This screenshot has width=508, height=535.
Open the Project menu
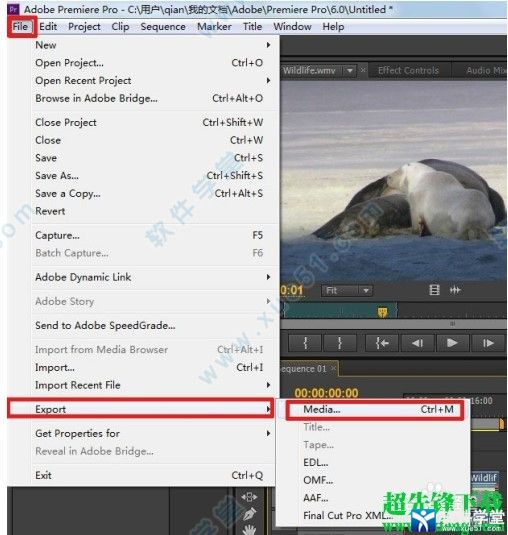coord(84,27)
